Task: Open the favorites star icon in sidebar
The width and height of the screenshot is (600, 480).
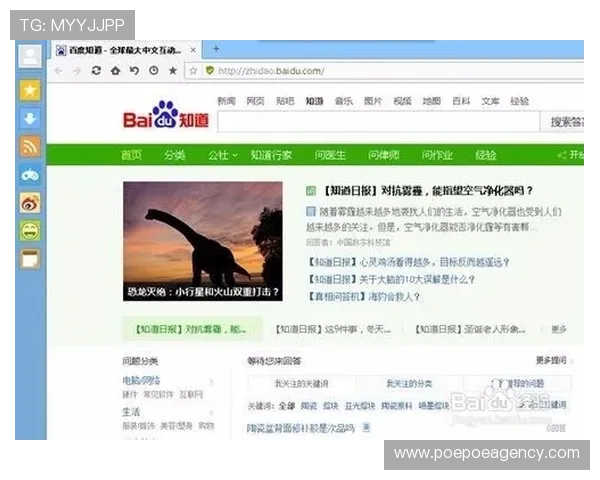Action: click(x=30, y=91)
